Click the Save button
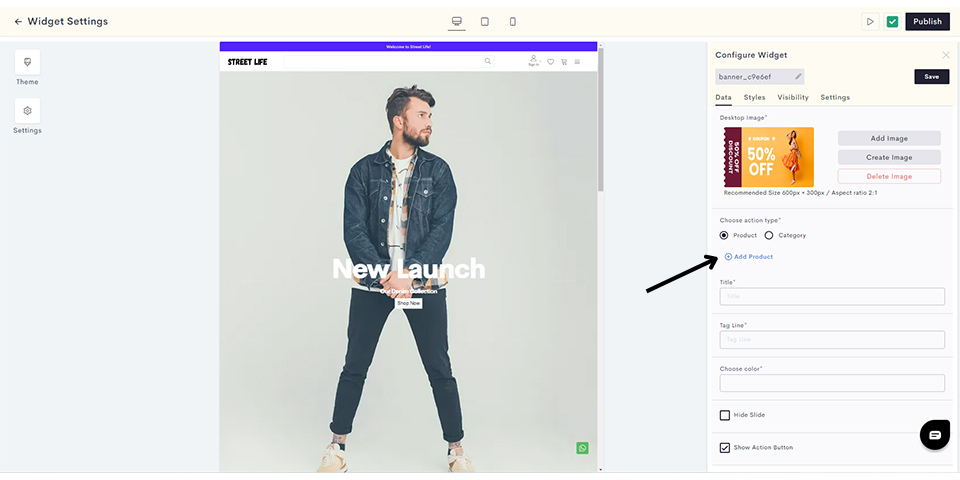The height and width of the screenshot is (480, 960). (x=932, y=77)
